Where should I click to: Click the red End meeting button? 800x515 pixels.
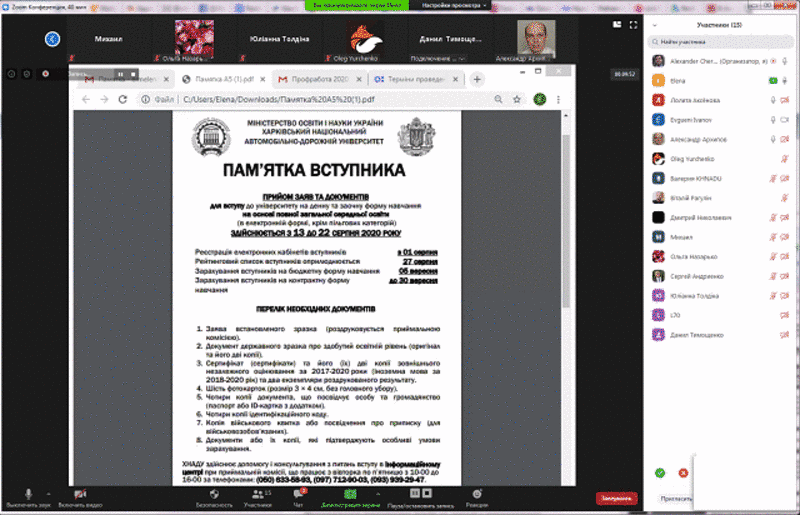(x=616, y=498)
